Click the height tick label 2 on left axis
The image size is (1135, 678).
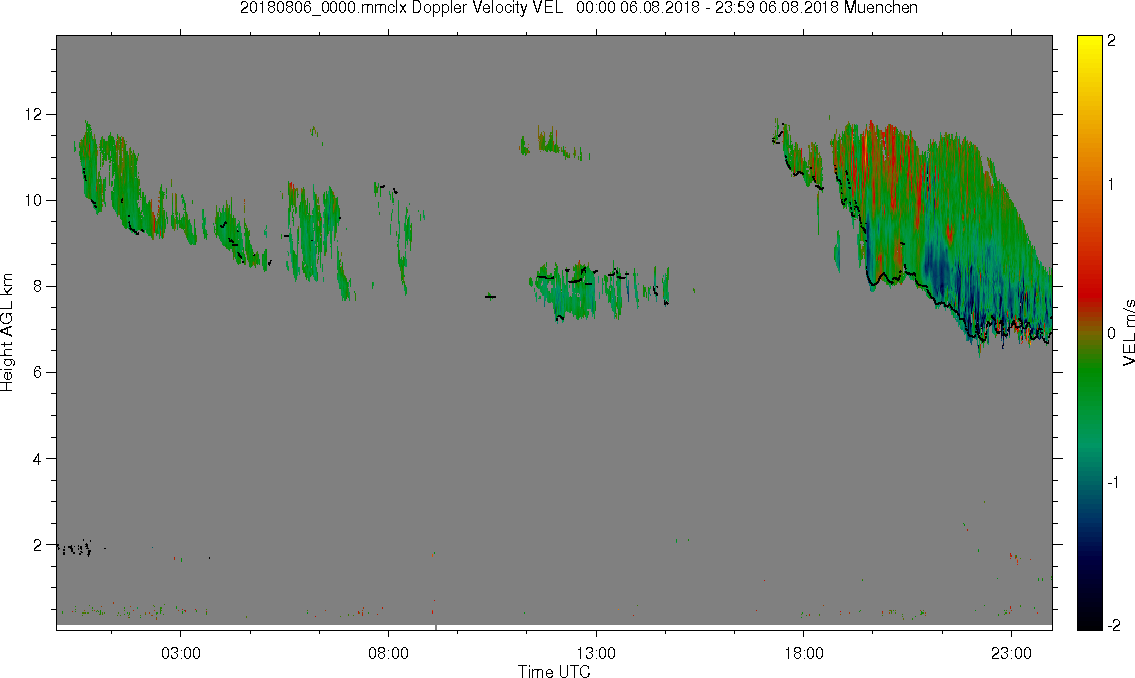tap(38, 545)
